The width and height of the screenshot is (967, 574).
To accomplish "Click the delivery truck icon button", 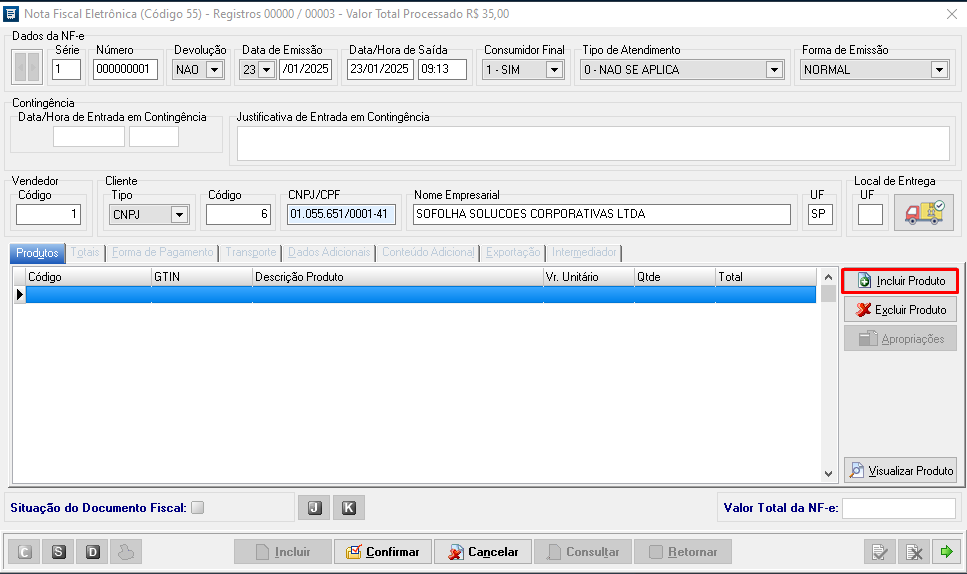I will point(923,214).
